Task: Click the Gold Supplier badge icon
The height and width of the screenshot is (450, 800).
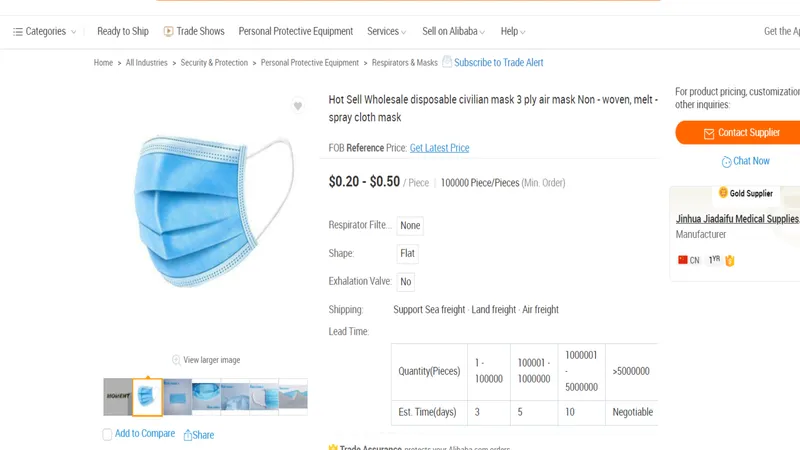Action: pyautogui.click(x=723, y=193)
